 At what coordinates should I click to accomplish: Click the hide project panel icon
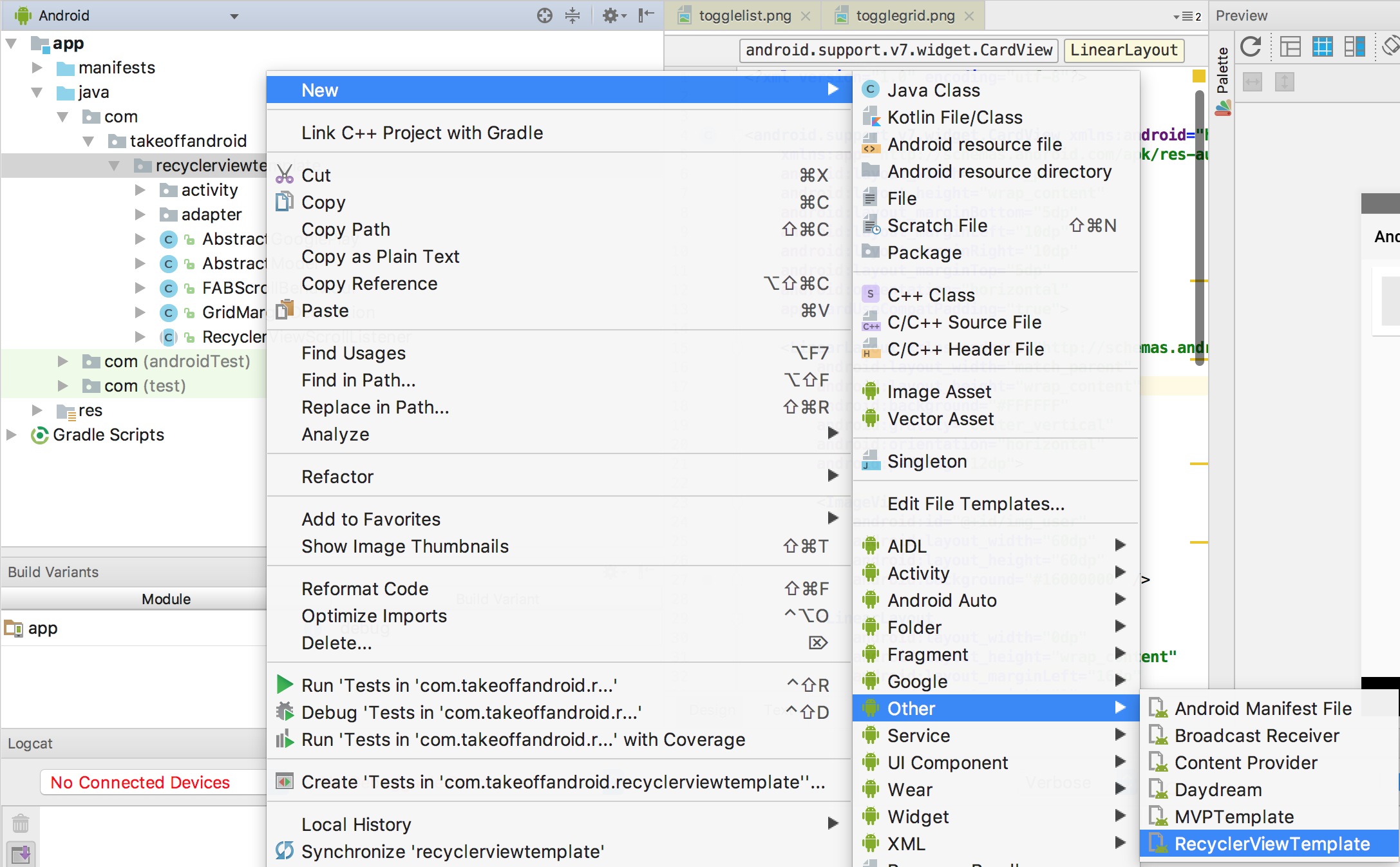pos(646,15)
